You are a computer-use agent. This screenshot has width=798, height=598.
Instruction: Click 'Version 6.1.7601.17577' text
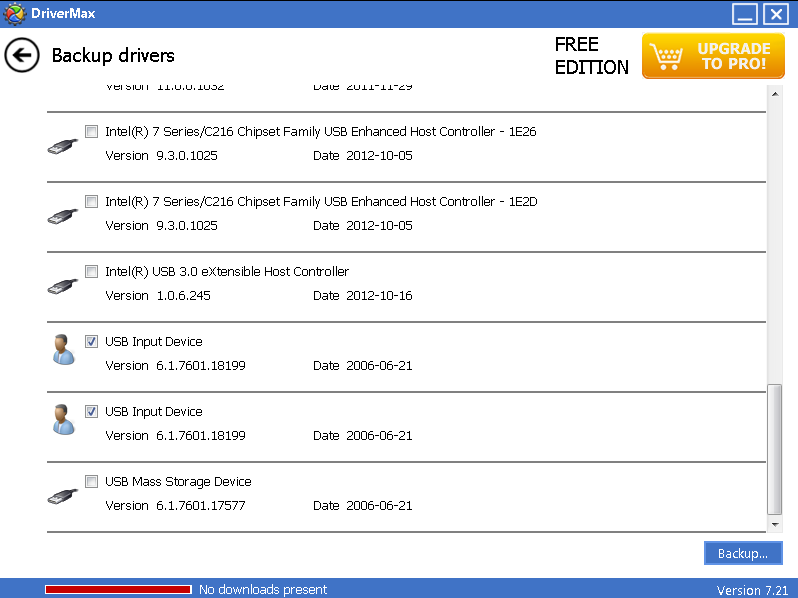coord(175,506)
